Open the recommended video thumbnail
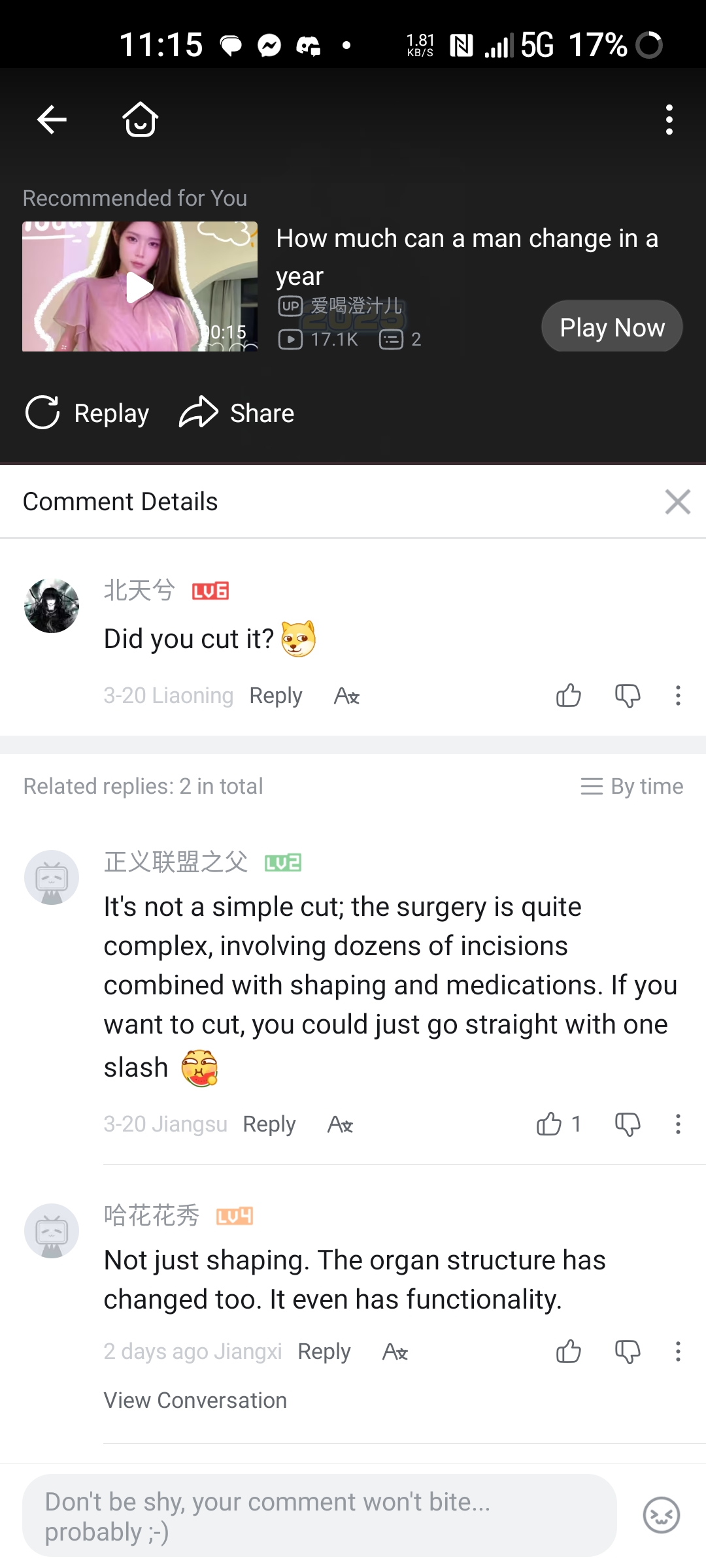Viewport: 706px width, 1568px height. (x=140, y=287)
